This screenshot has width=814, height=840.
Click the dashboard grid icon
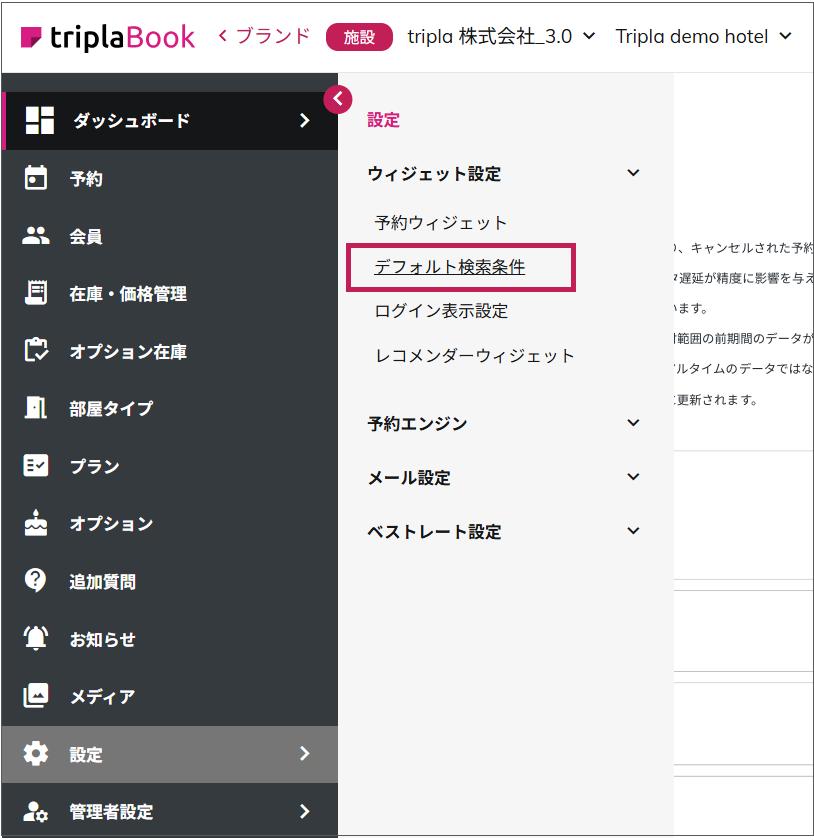(39, 120)
